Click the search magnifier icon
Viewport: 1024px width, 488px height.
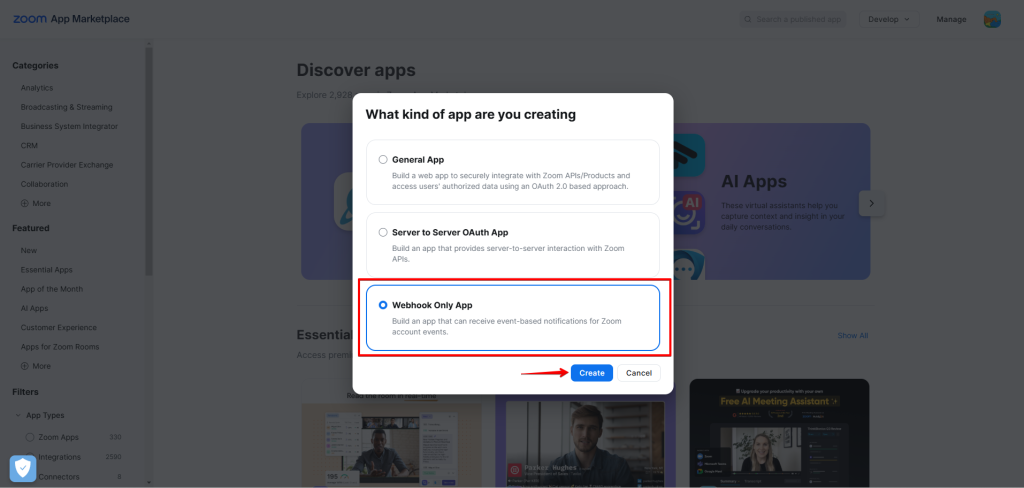(x=749, y=19)
